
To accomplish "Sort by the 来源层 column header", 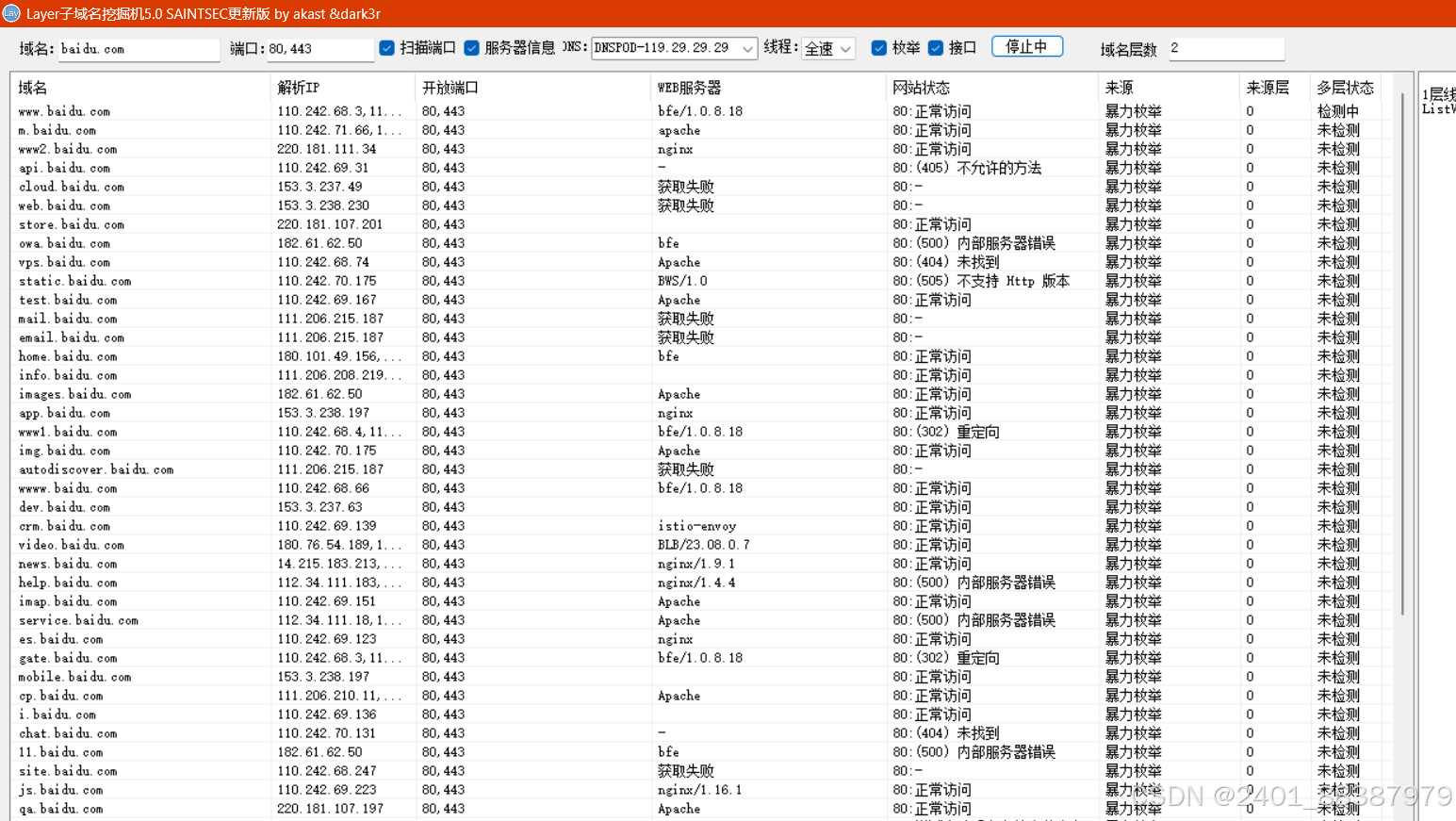I will pos(1274,88).
